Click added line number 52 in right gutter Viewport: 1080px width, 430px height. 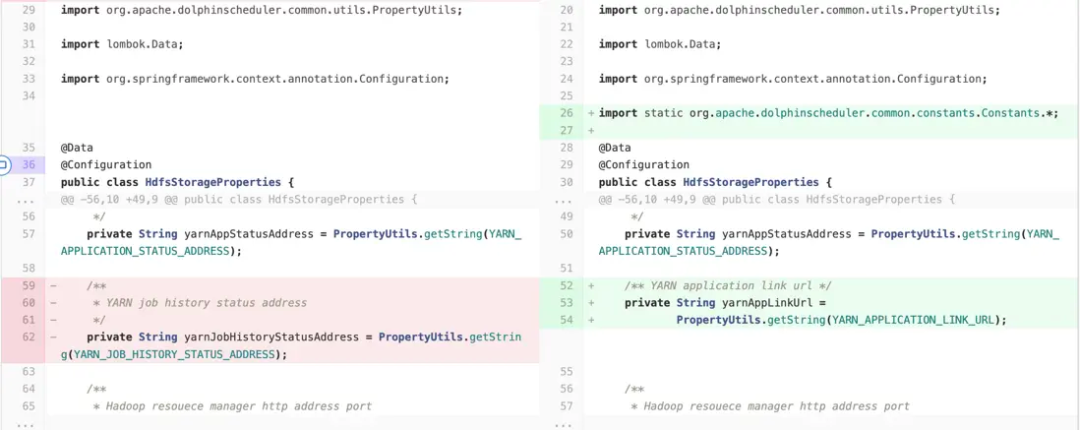tap(566, 285)
